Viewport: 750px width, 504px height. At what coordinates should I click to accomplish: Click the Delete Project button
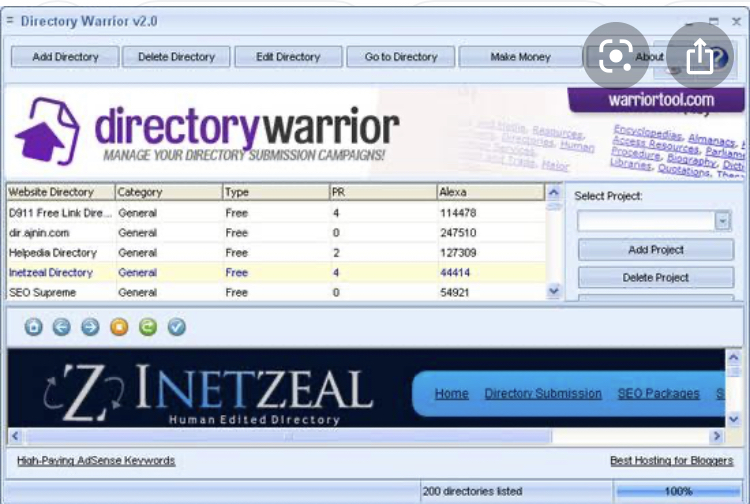[x=656, y=277]
